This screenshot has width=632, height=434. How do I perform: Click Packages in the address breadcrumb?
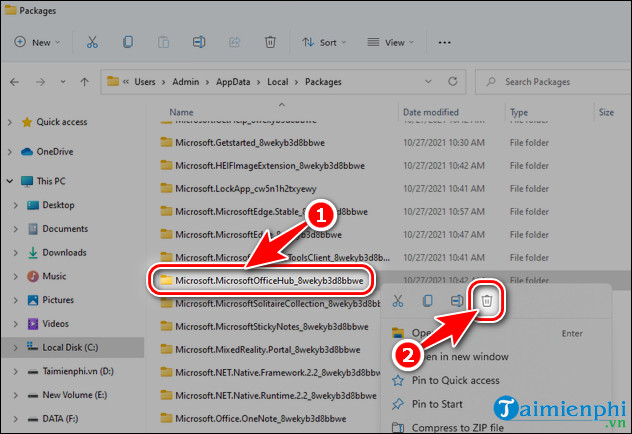coord(323,82)
